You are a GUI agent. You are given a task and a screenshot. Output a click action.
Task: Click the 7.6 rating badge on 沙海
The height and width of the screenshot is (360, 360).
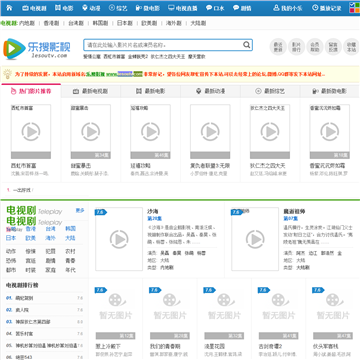(x=101, y=212)
